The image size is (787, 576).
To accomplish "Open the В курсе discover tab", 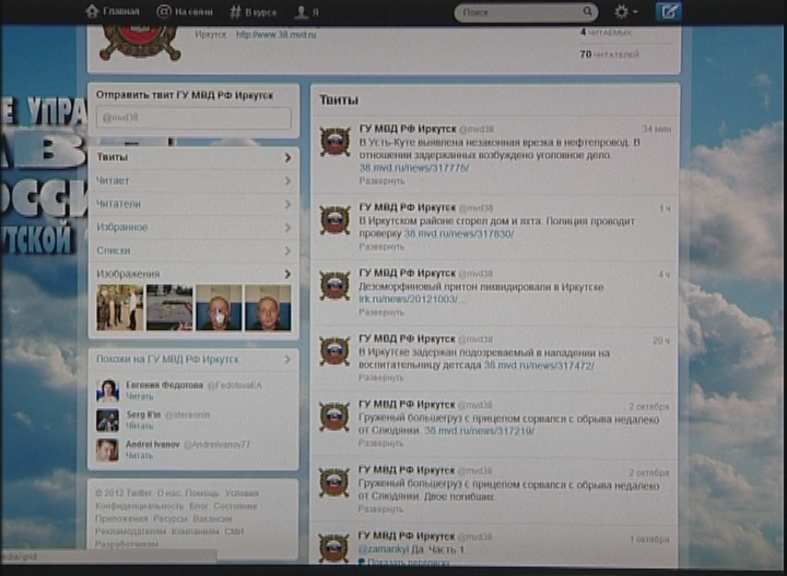I will tap(253, 12).
